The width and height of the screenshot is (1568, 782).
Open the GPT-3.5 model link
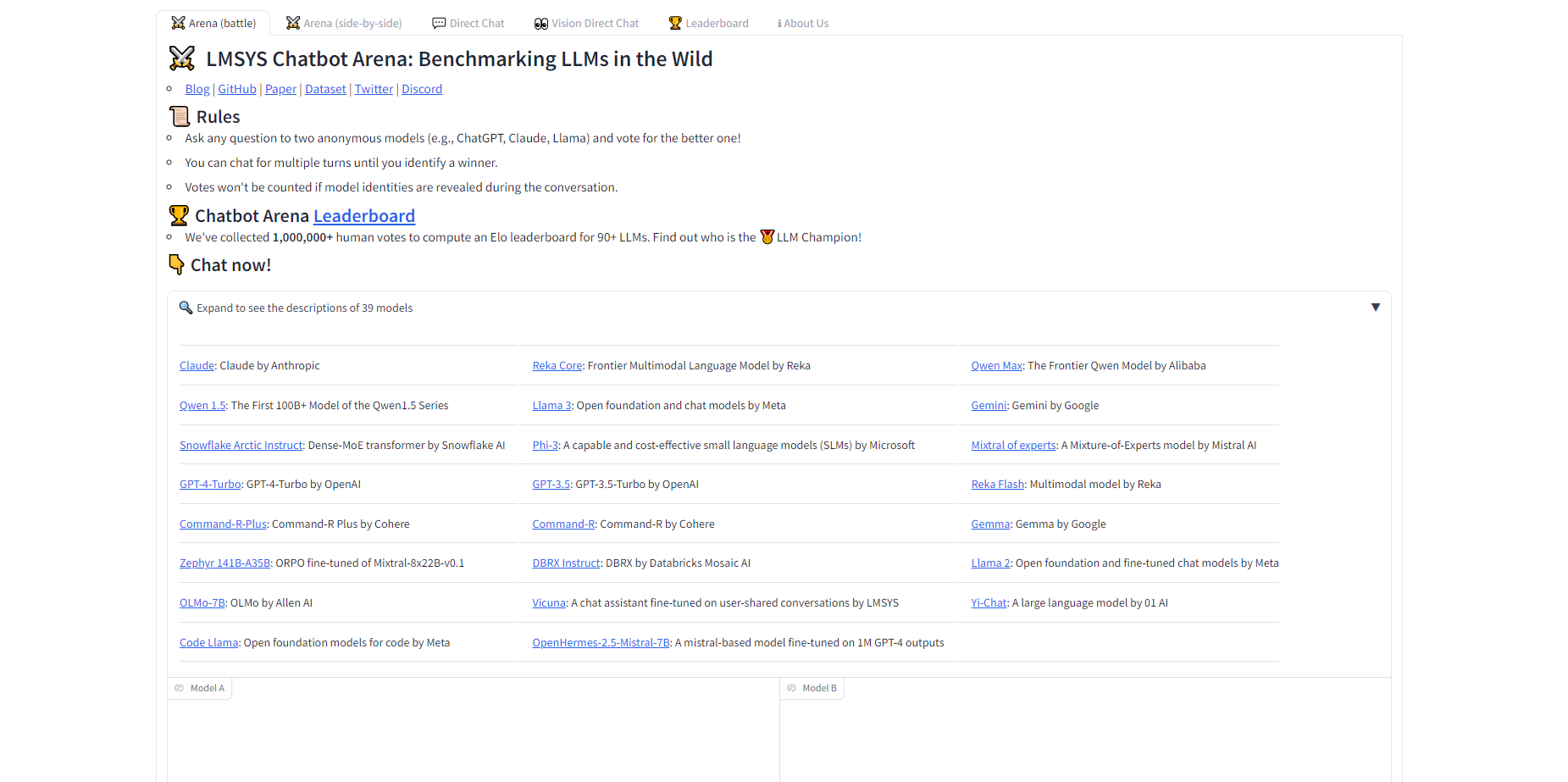point(551,485)
